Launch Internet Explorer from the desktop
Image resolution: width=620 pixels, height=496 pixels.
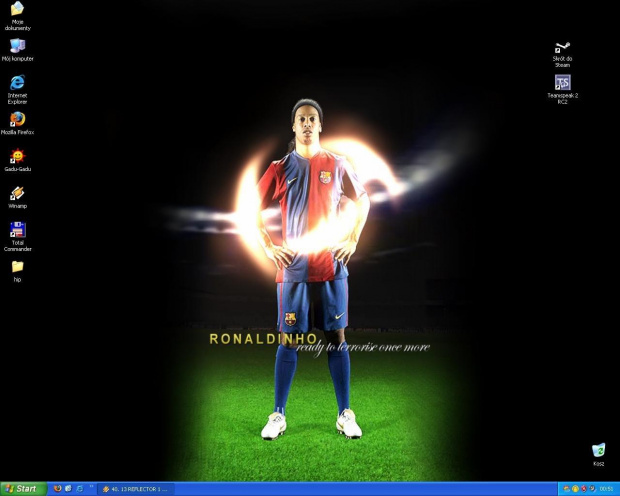pyautogui.click(x=17, y=89)
